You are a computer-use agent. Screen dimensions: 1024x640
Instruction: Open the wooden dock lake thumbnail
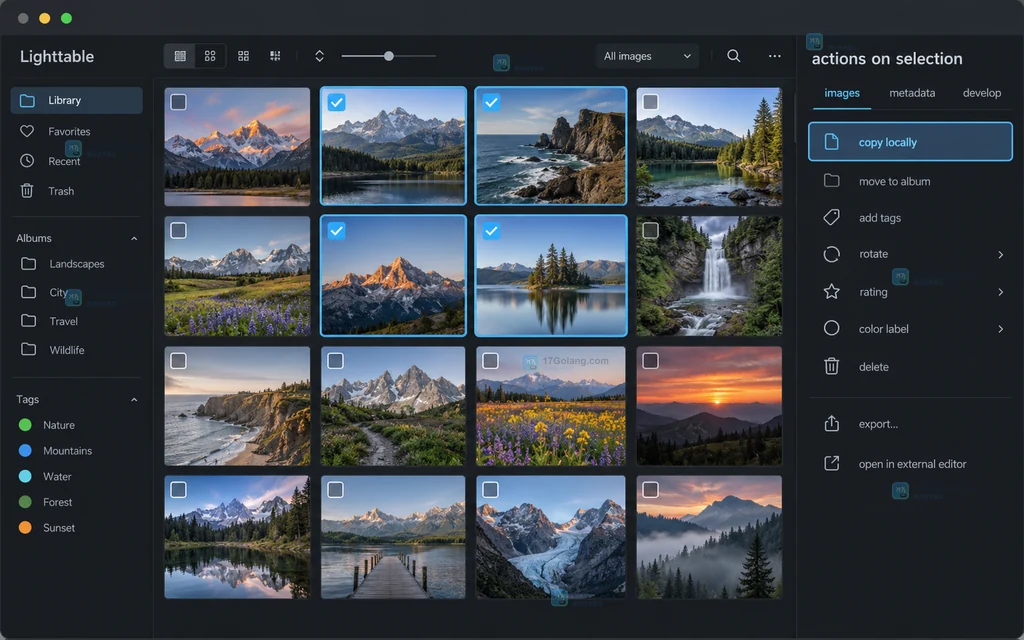tap(393, 537)
